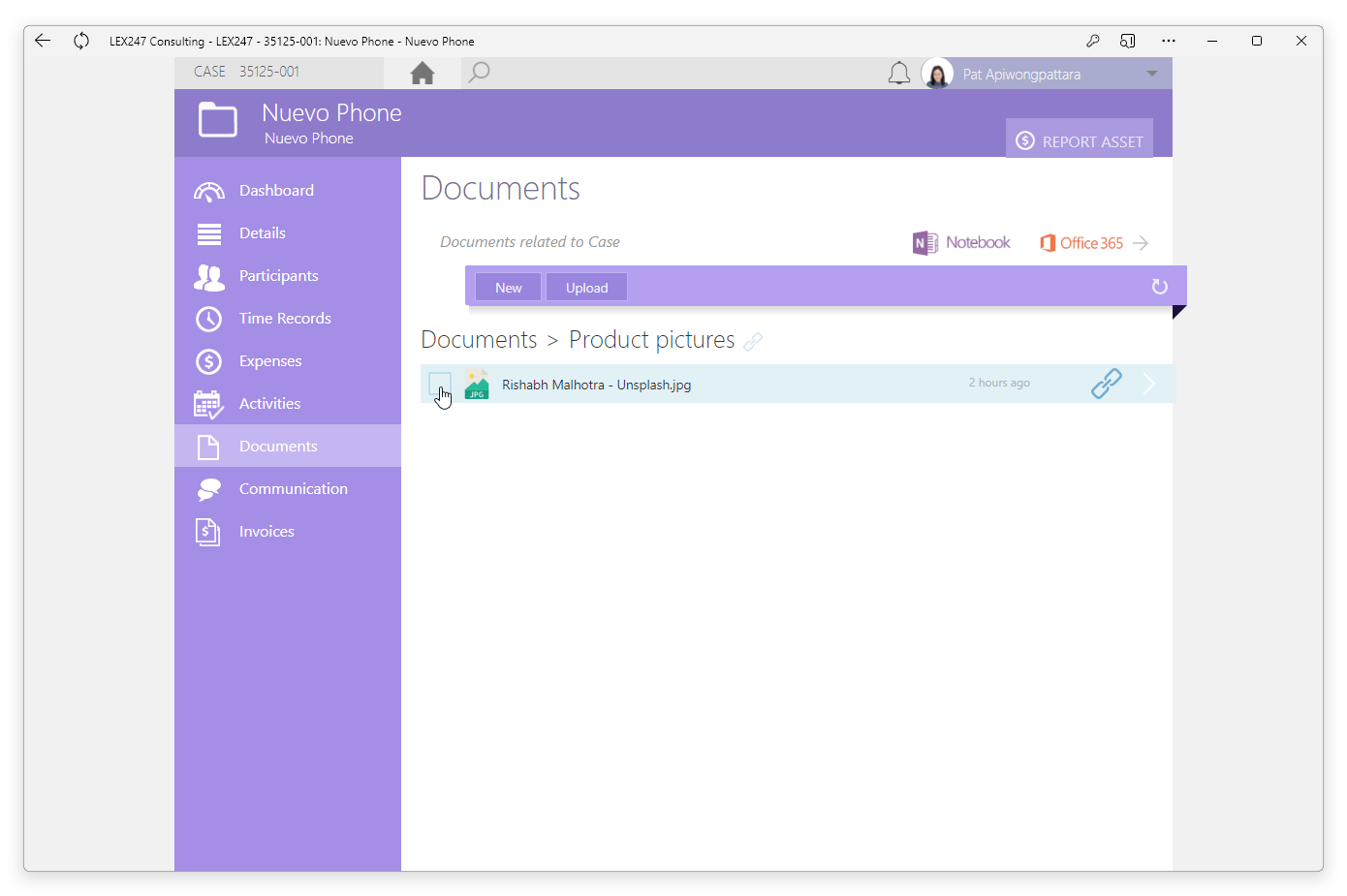Navigate to Expenses
The height and width of the screenshot is (896, 1347).
[x=288, y=361]
